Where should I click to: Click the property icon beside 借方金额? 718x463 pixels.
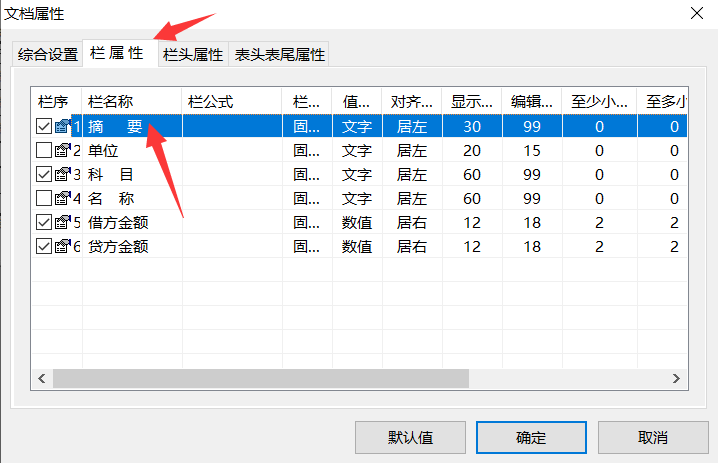tap(62, 222)
